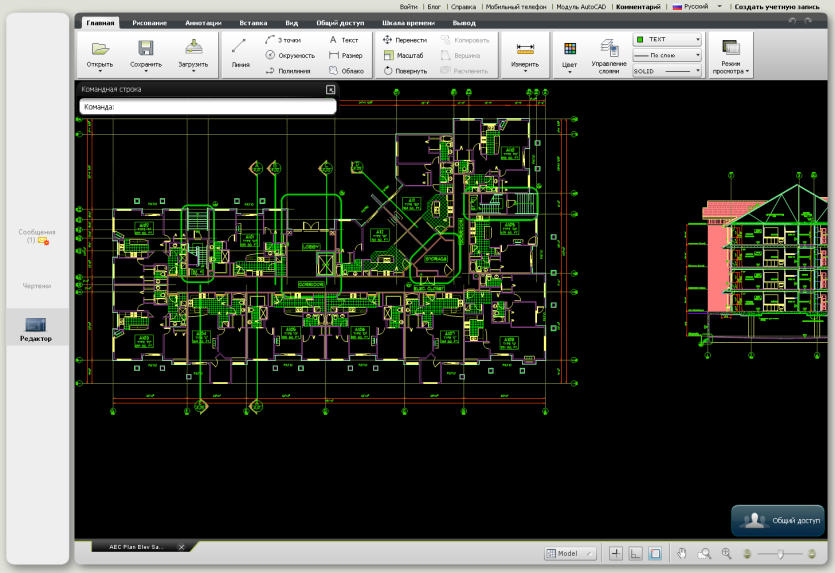Click the zoom slider handle
Image resolution: width=835 pixels, height=573 pixels.
780,554
